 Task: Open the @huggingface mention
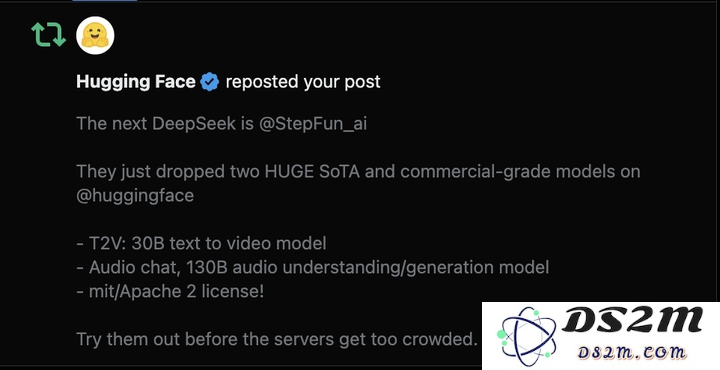pyautogui.click(x=135, y=196)
